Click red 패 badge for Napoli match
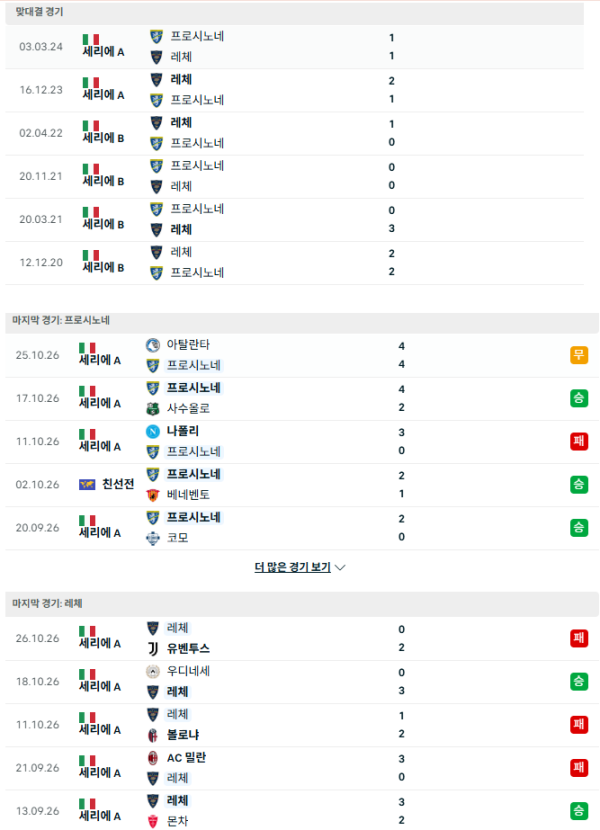Screen dimensions: 600x830 579,441
